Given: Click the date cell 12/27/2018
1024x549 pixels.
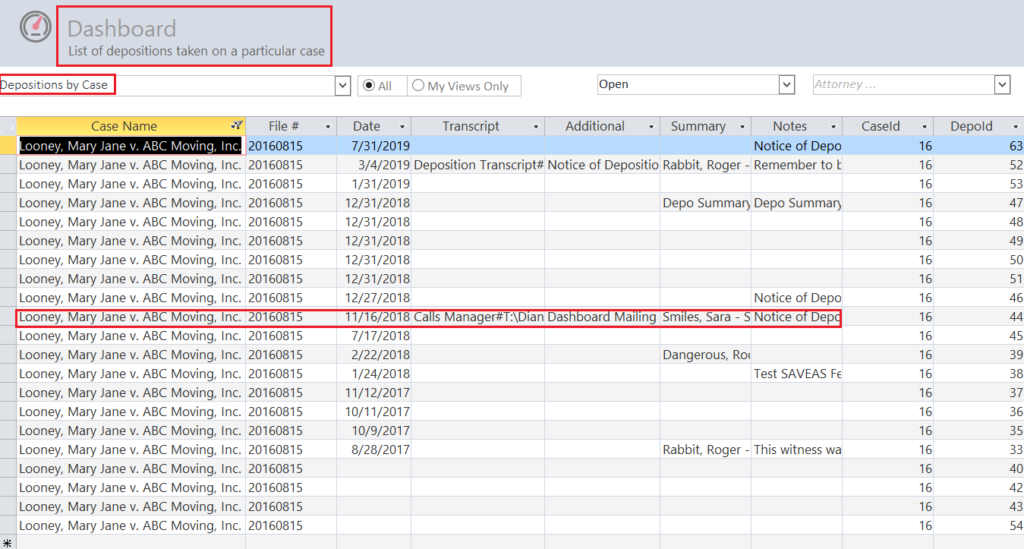Looking at the screenshot, I should click(374, 298).
